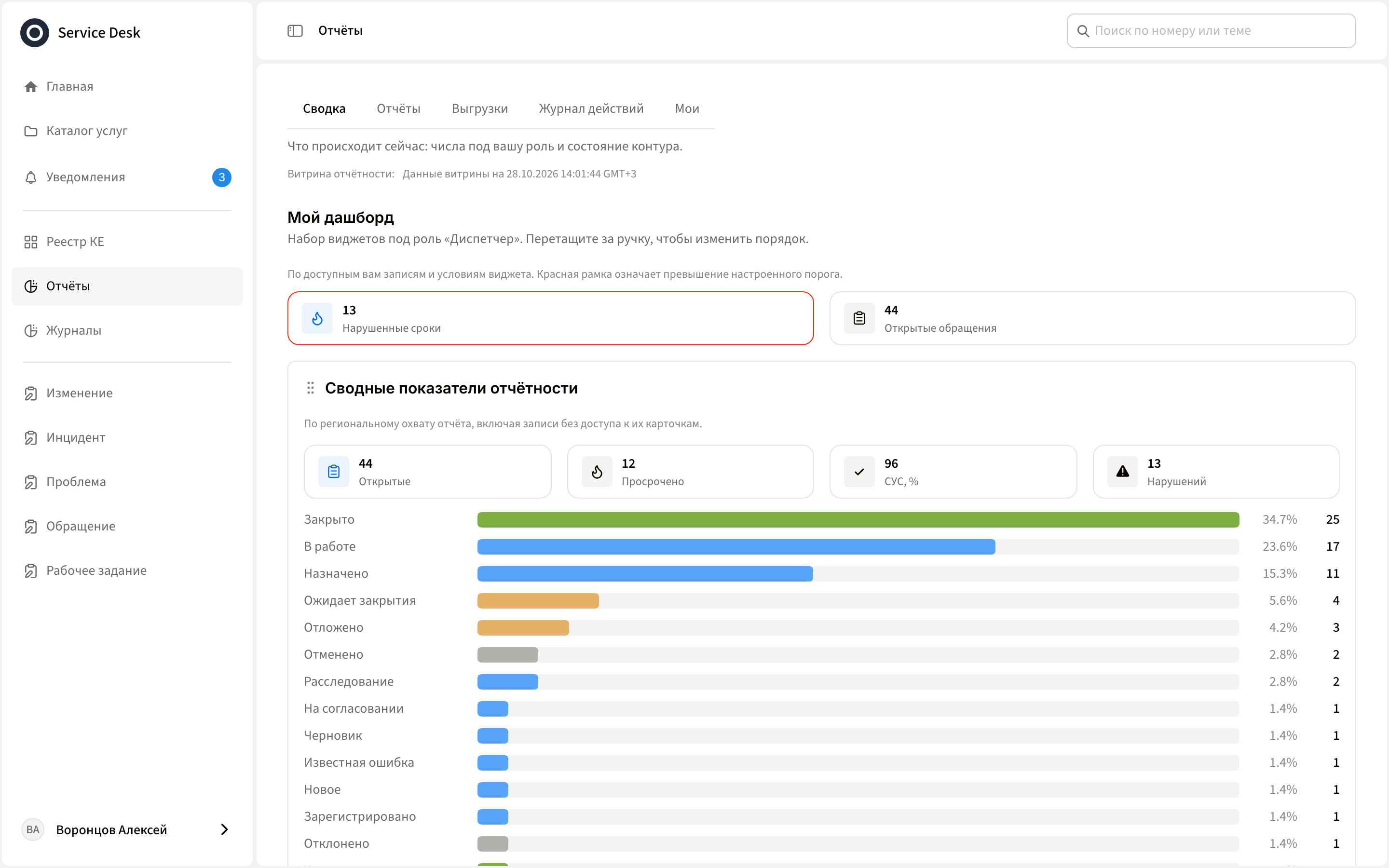Image resolution: width=1389 pixels, height=868 pixels.
Task: Switch to the Сводка tab
Action: [x=324, y=108]
